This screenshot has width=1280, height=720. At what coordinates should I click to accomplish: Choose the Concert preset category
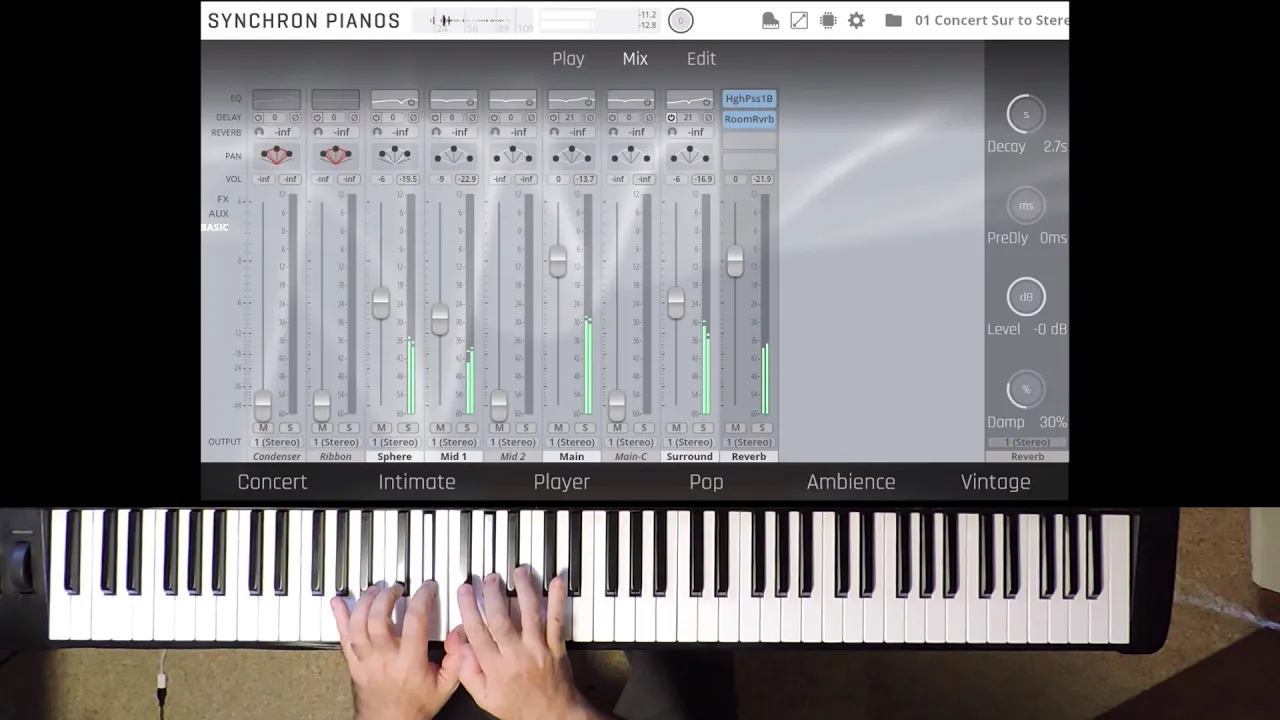(272, 482)
